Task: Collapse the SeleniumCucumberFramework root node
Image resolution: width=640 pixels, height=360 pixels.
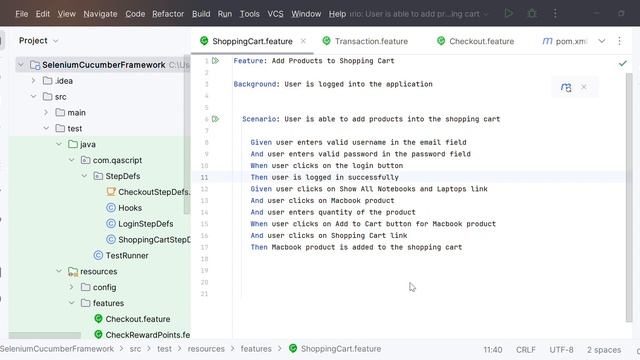Action: point(20,65)
